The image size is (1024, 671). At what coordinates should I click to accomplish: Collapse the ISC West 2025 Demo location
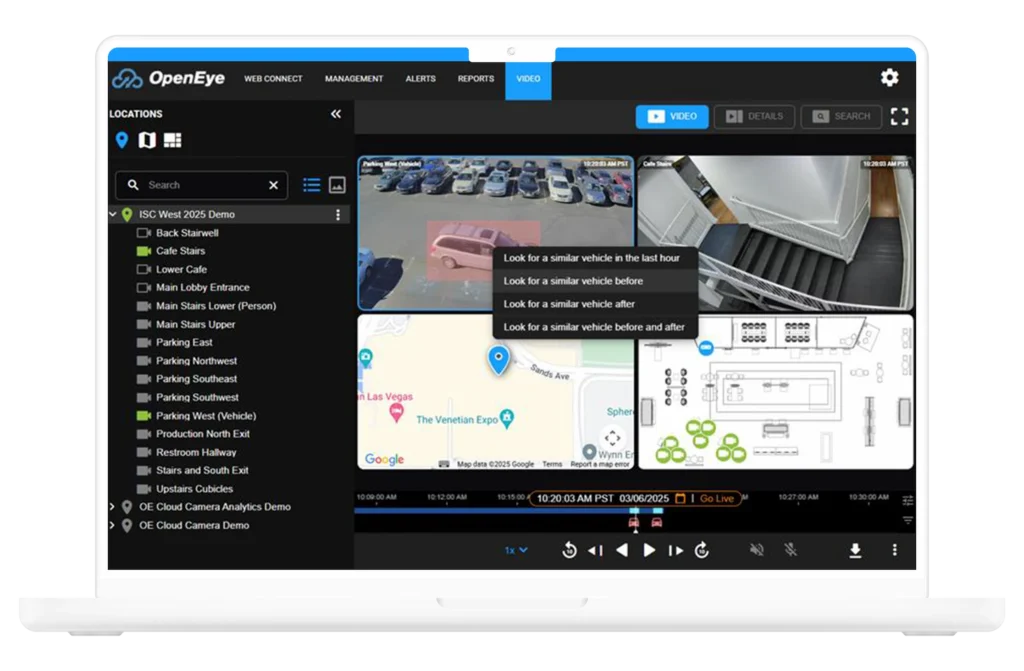coord(113,214)
